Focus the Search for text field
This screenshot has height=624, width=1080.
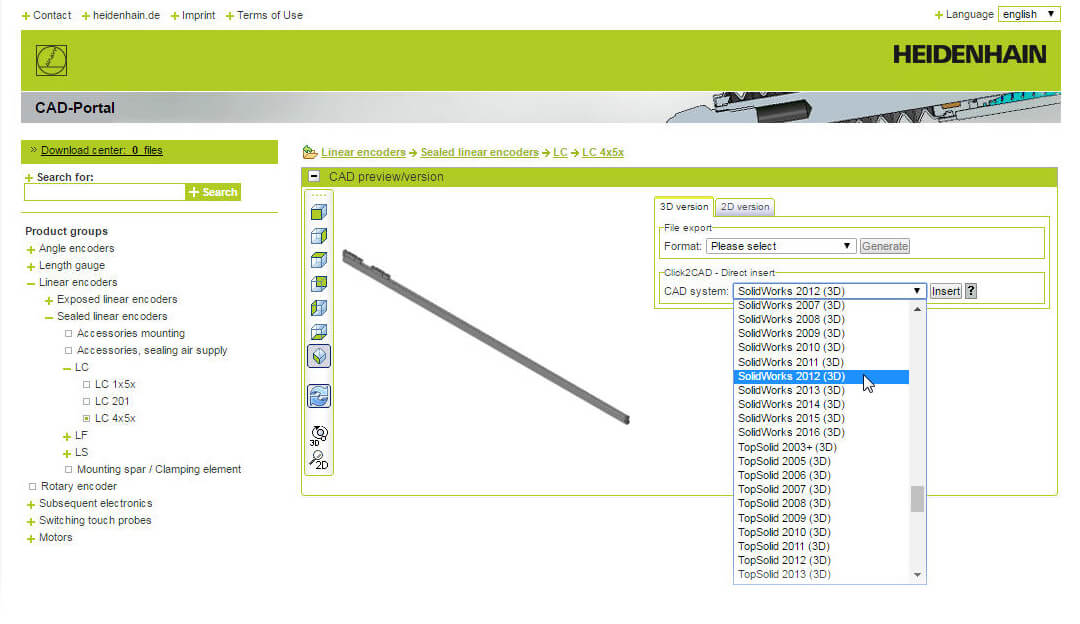pyautogui.click(x=105, y=192)
